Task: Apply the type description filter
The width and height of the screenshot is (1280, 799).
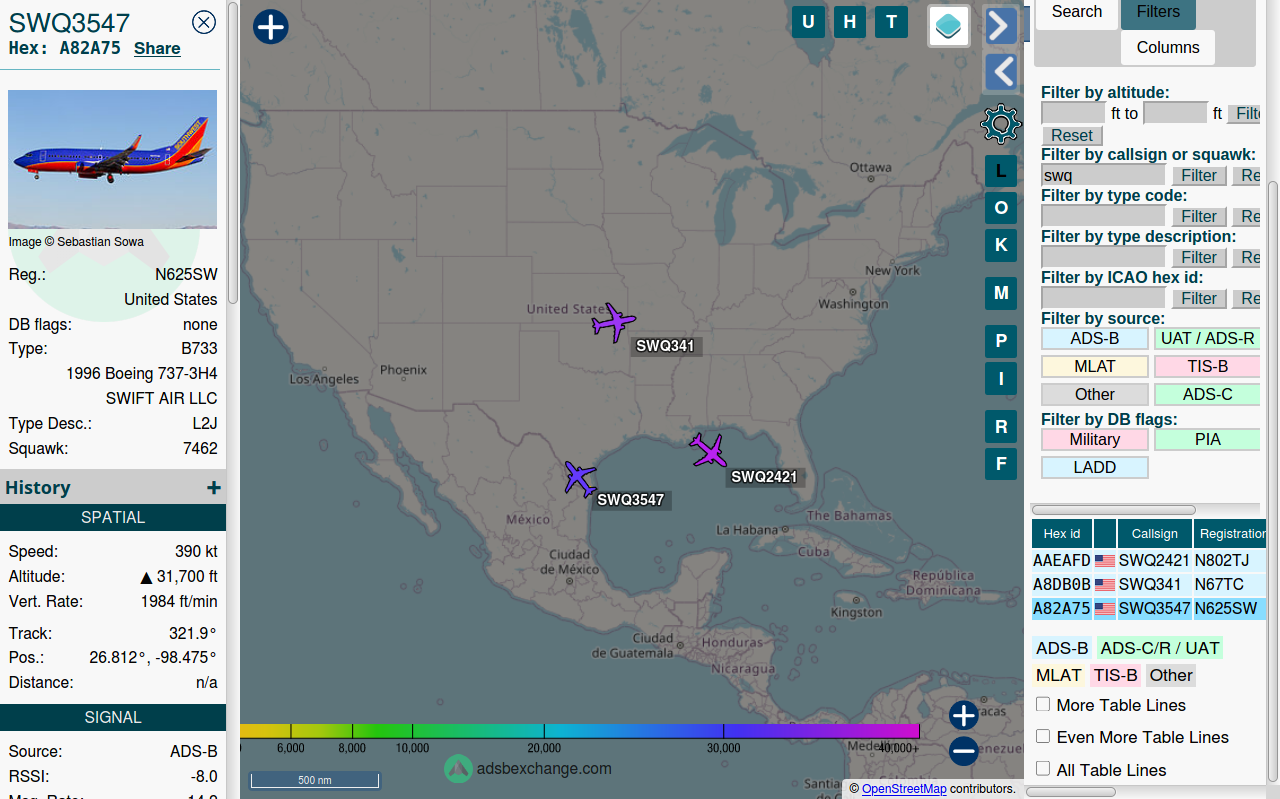Action: [1199, 258]
